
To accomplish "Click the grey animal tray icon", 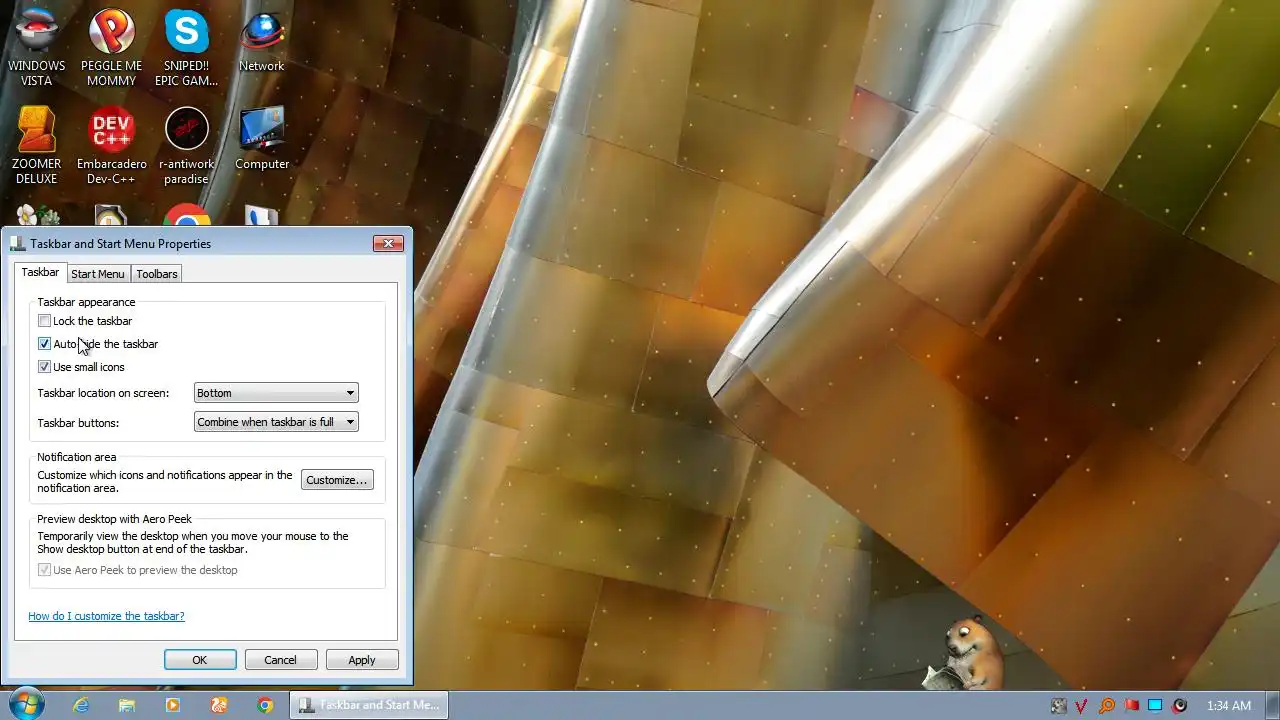I will 1059,706.
